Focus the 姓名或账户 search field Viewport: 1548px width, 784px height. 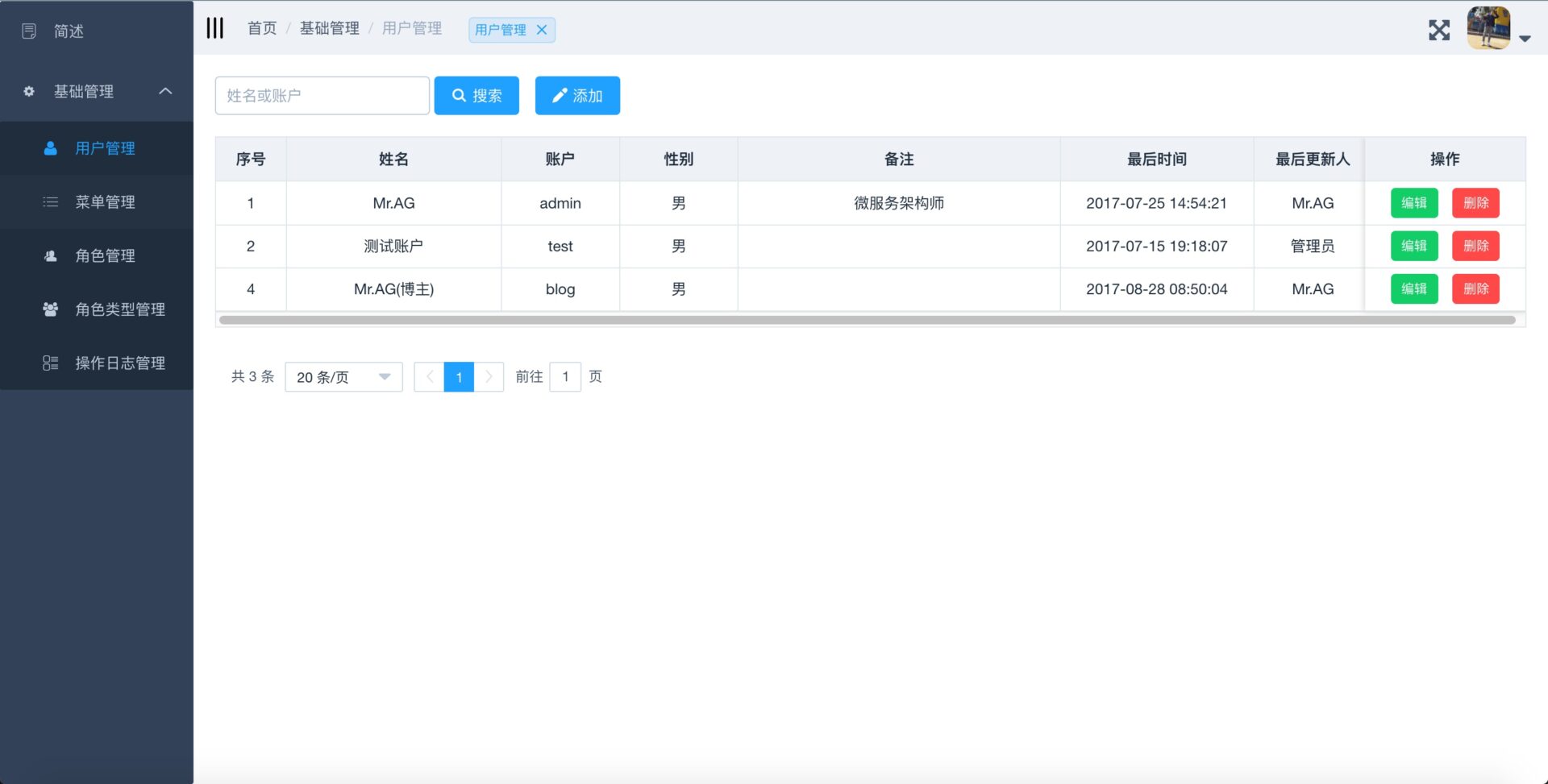click(322, 95)
